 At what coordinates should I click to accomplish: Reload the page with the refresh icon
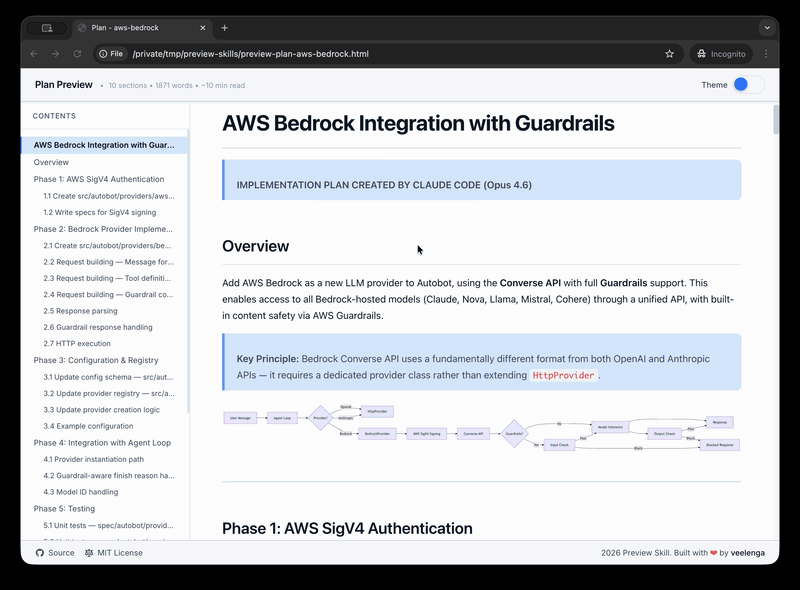pyautogui.click(x=77, y=54)
